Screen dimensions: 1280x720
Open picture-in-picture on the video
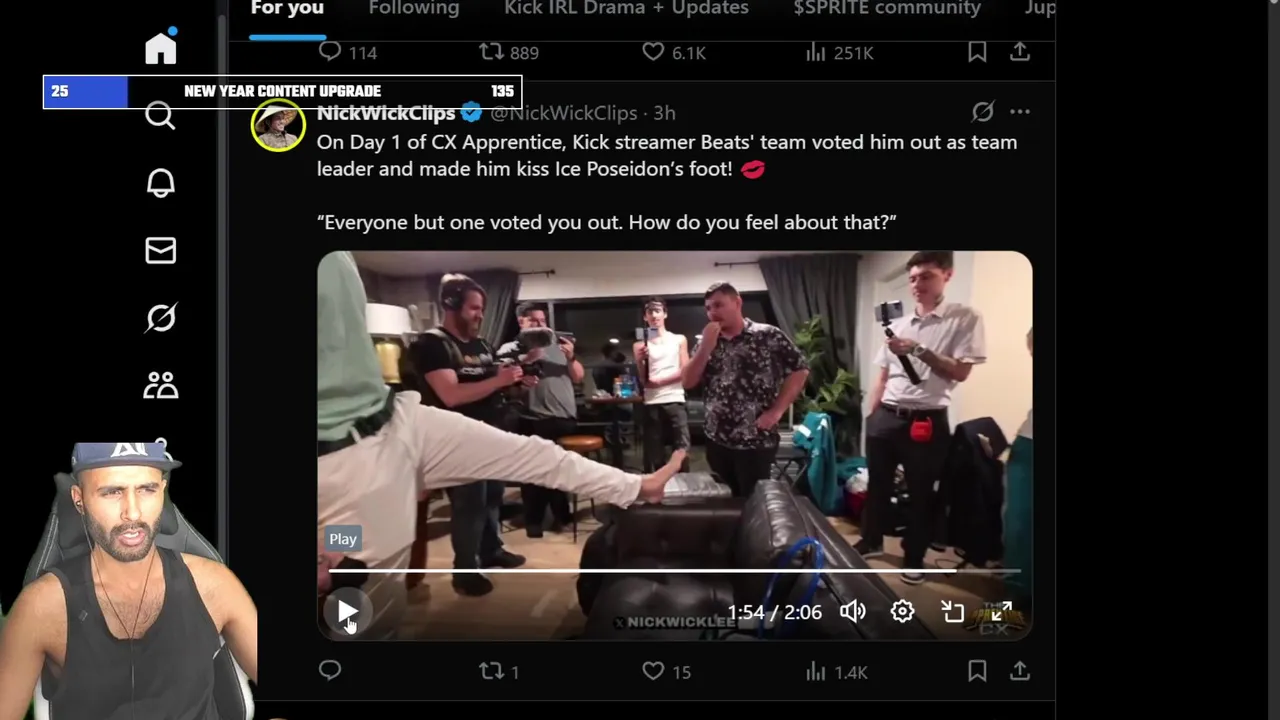point(953,611)
